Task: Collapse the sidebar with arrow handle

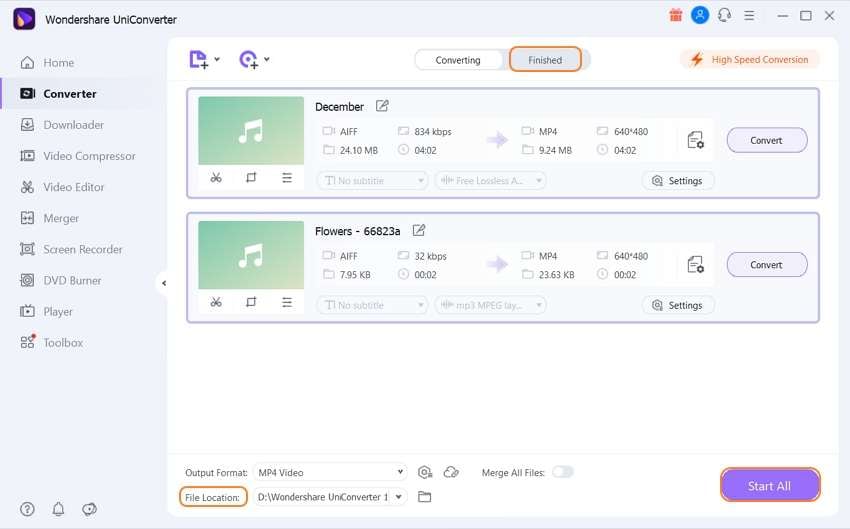Action: pos(163,283)
